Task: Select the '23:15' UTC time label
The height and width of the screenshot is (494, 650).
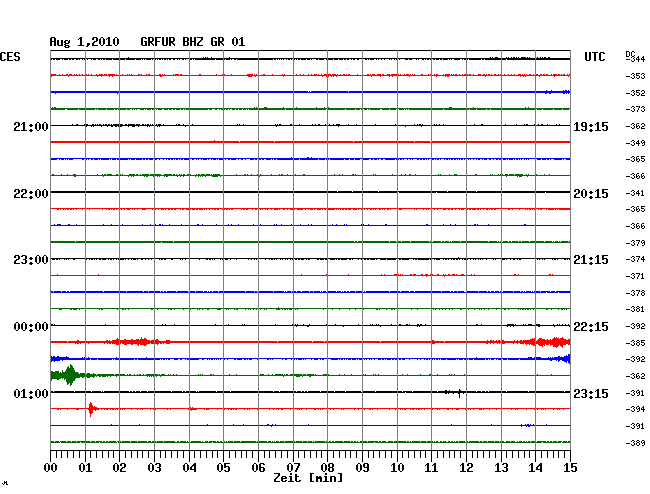Action: (591, 393)
